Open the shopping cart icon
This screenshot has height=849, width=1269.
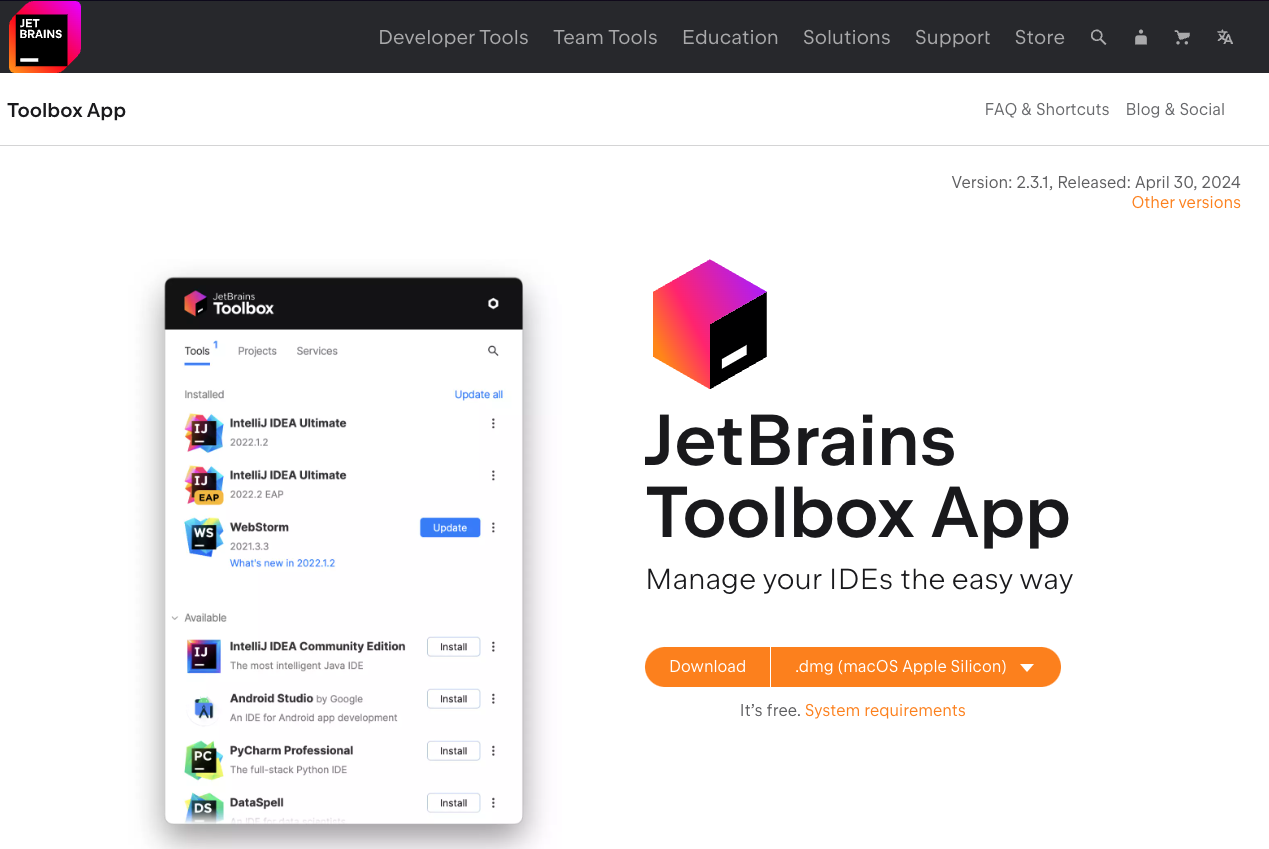[1182, 37]
